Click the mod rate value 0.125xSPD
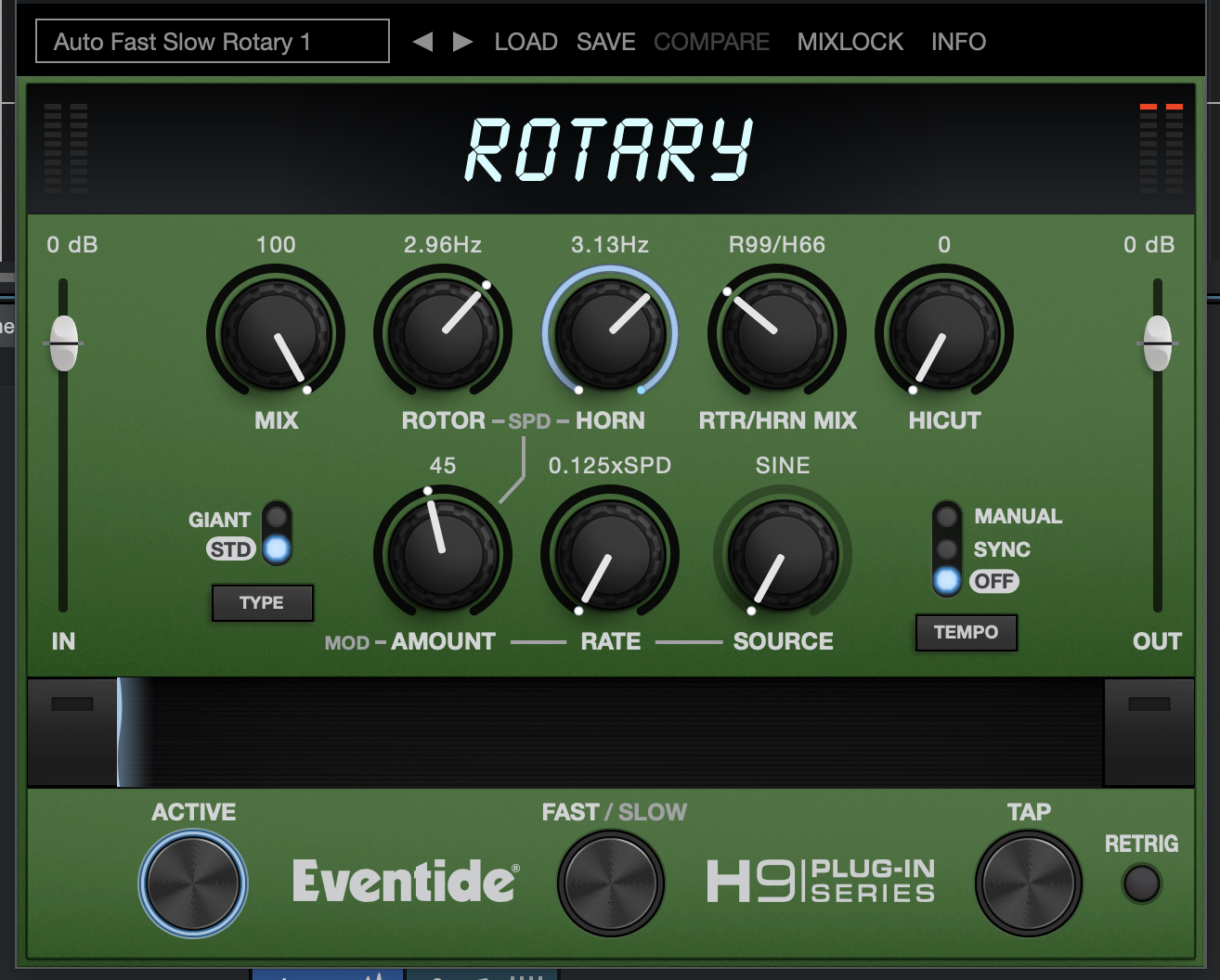The width and height of the screenshot is (1220, 980). 610,466
